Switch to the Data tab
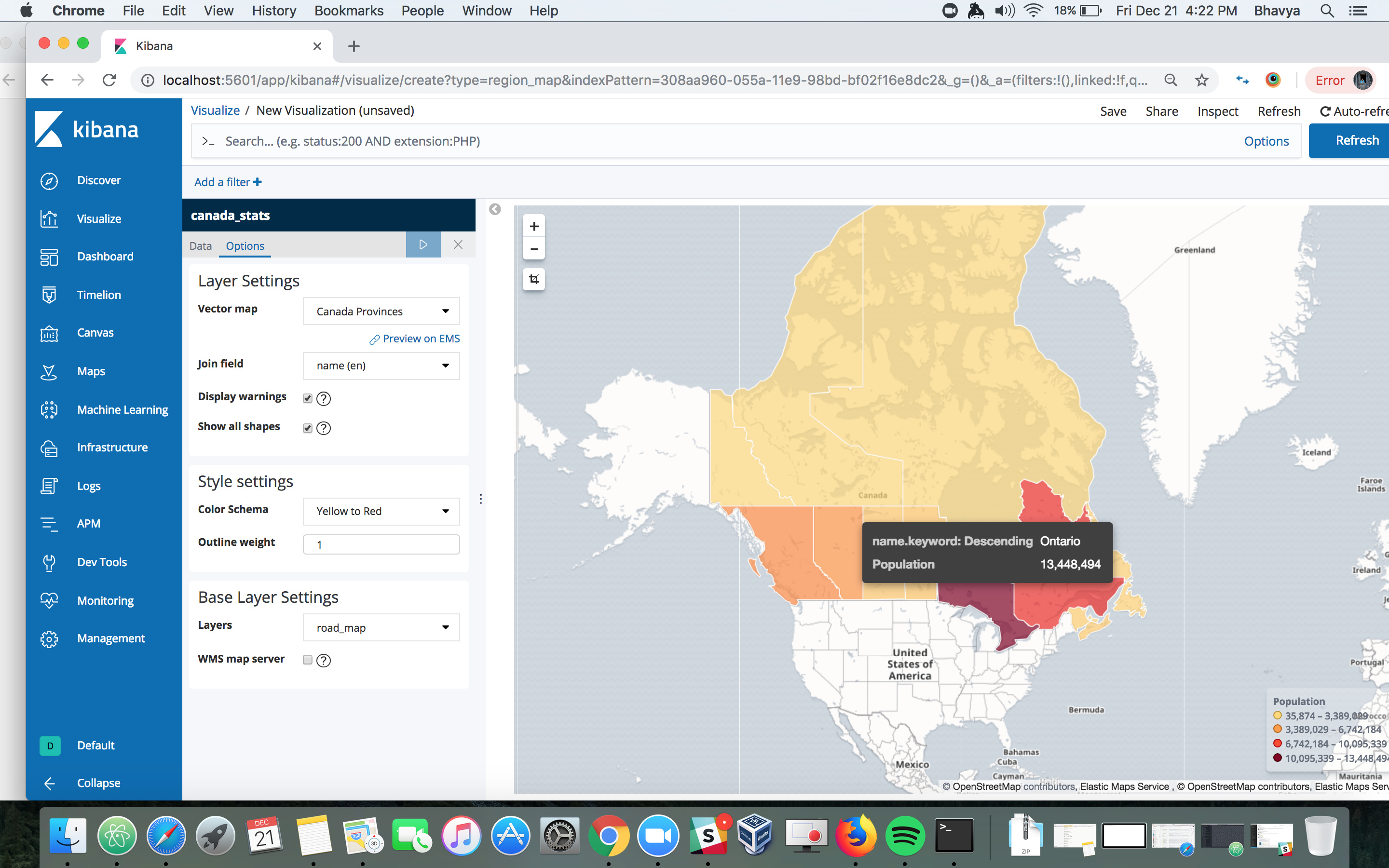Image resolution: width=1389 pixels, height=868 pixels. 200,246
